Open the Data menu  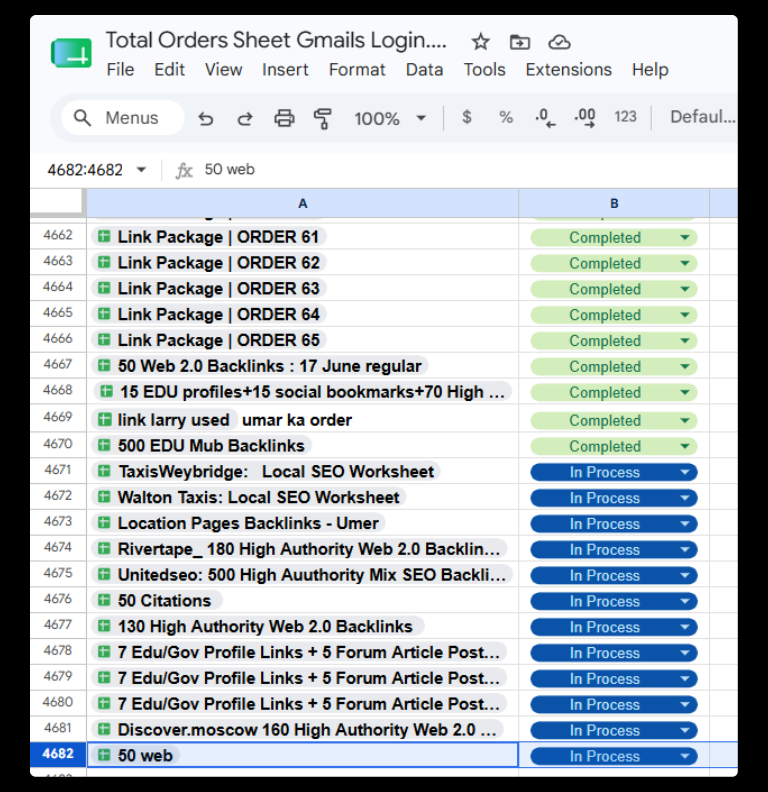424,69
